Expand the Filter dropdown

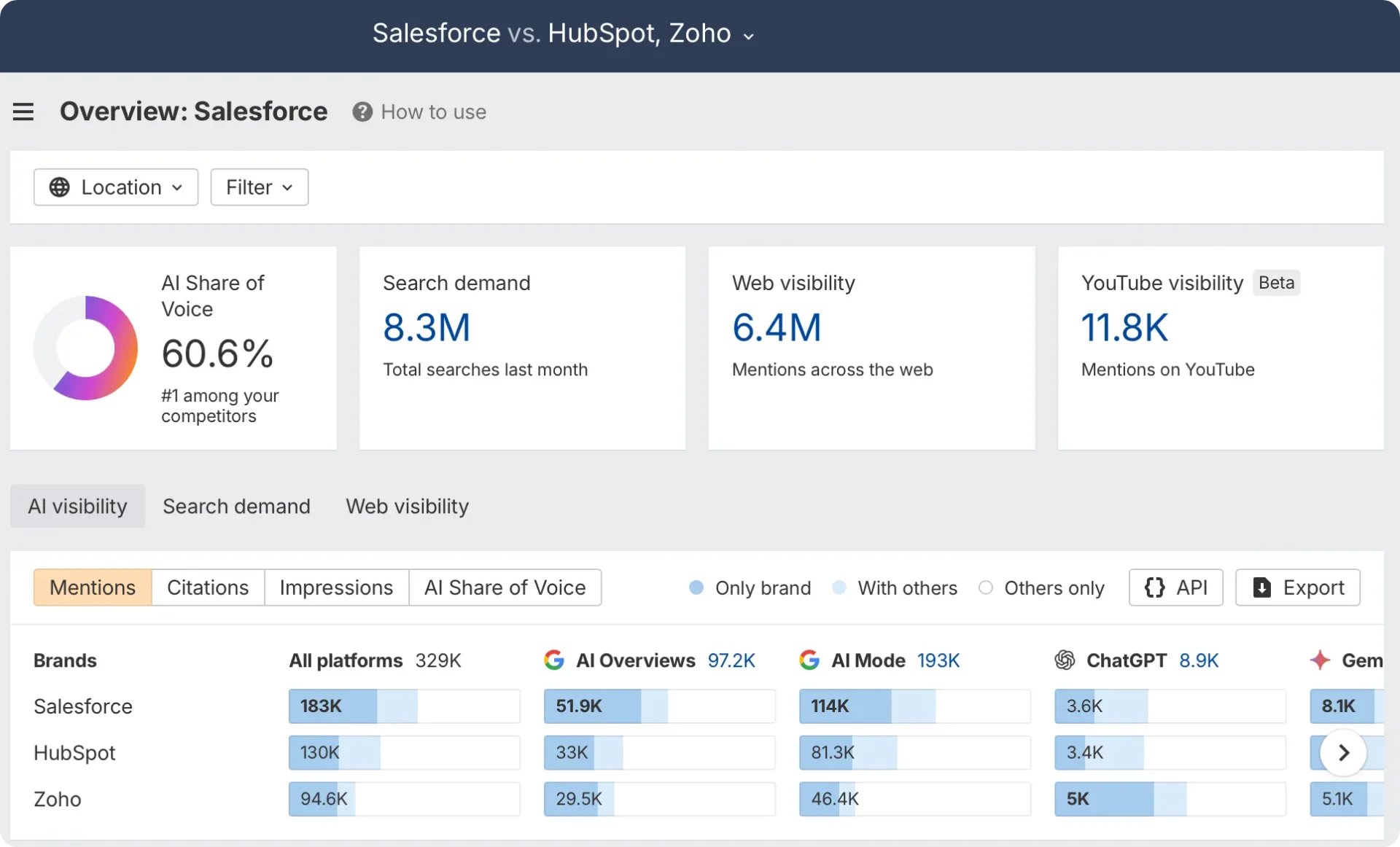coord(259,187)
